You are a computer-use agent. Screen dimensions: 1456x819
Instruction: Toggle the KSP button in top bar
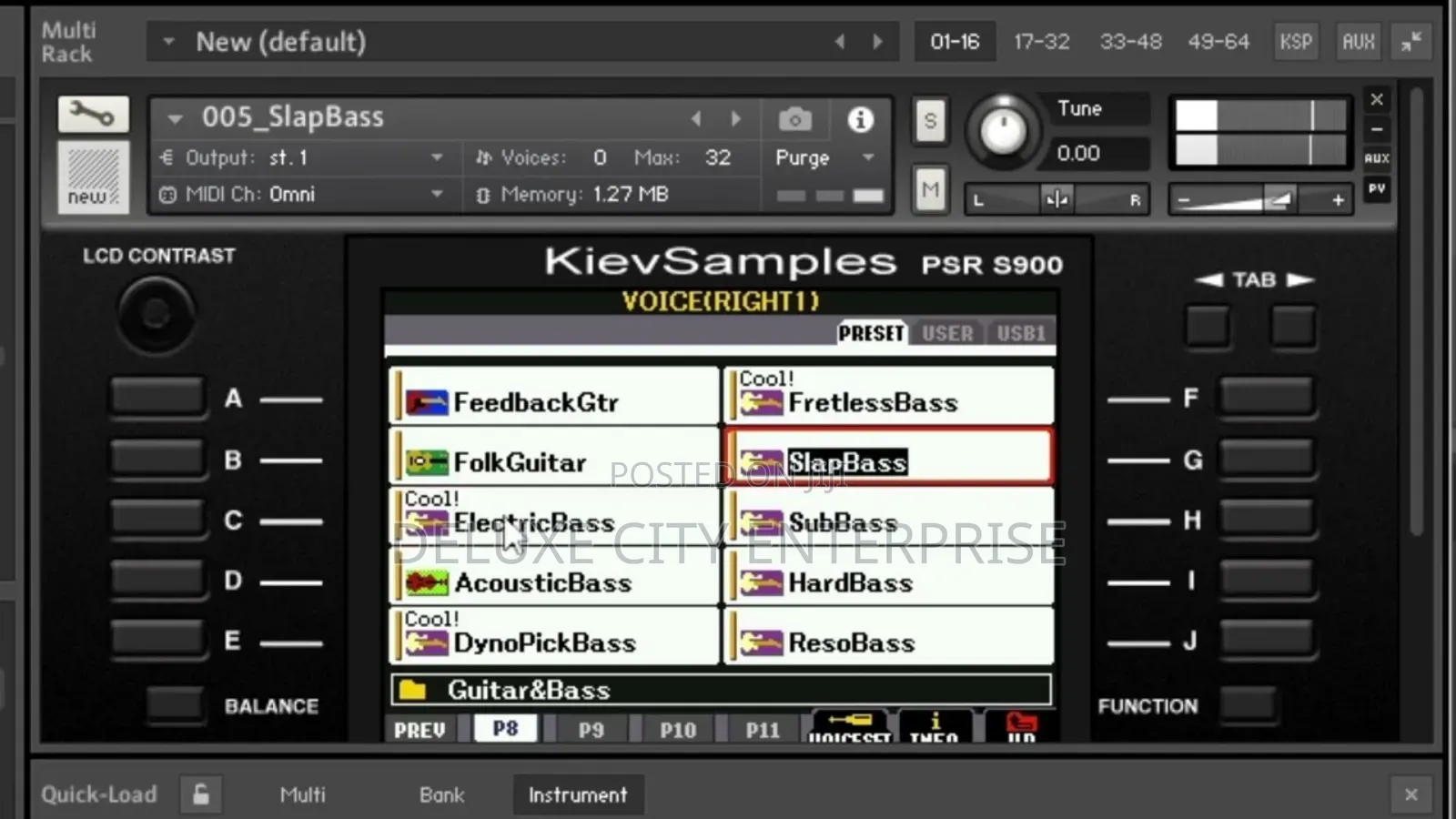click(1296, 42)
